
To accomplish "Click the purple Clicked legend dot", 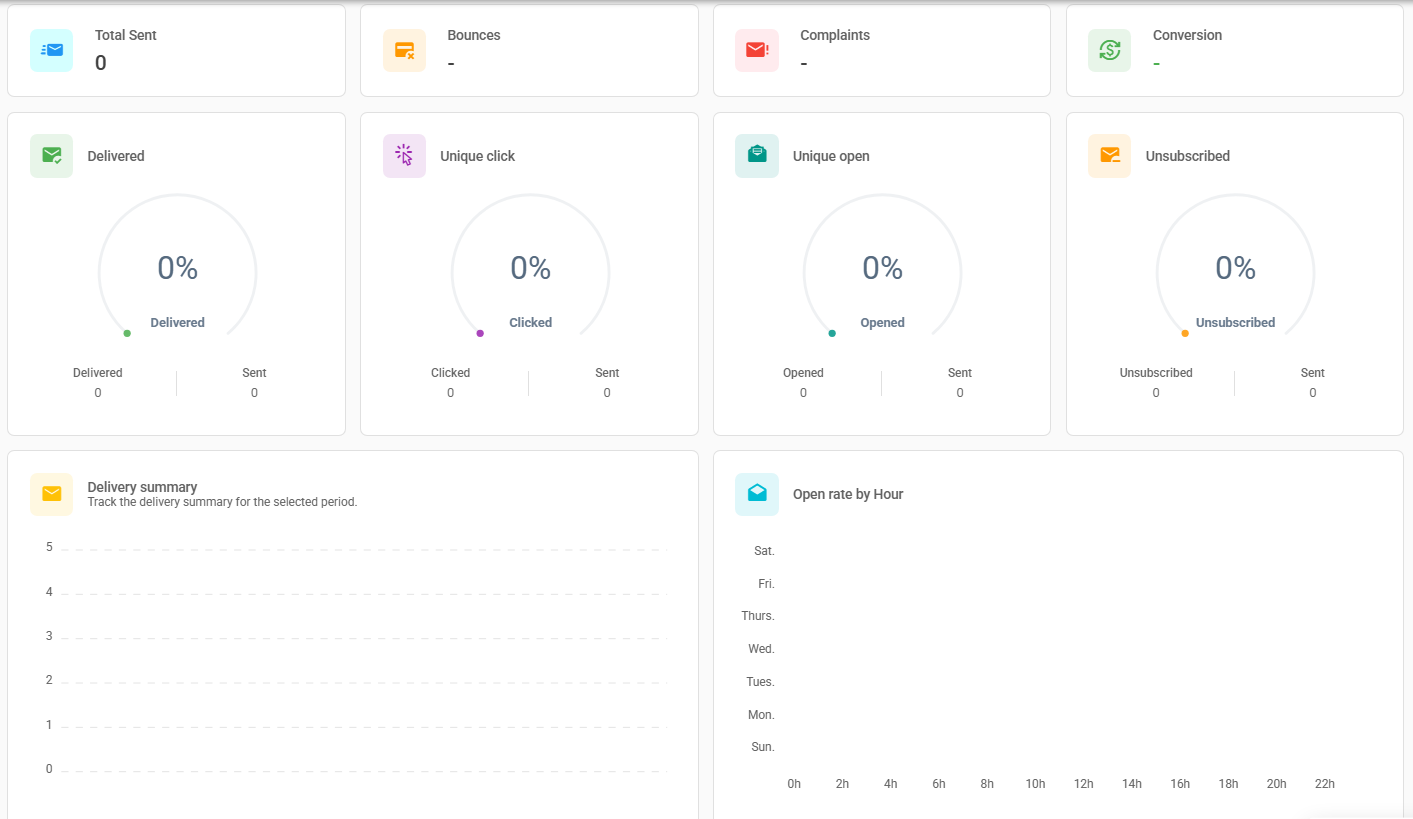I will [480, 333].
